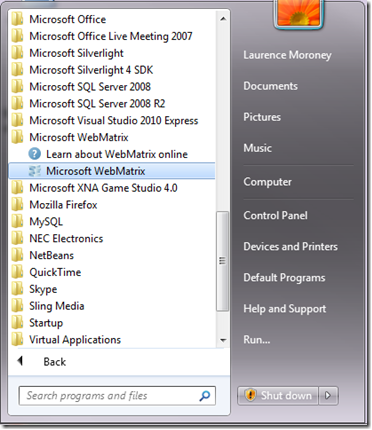The height and width of the screenshot is (430, 372).
Task: Open Help and Support
Action: 285,309
